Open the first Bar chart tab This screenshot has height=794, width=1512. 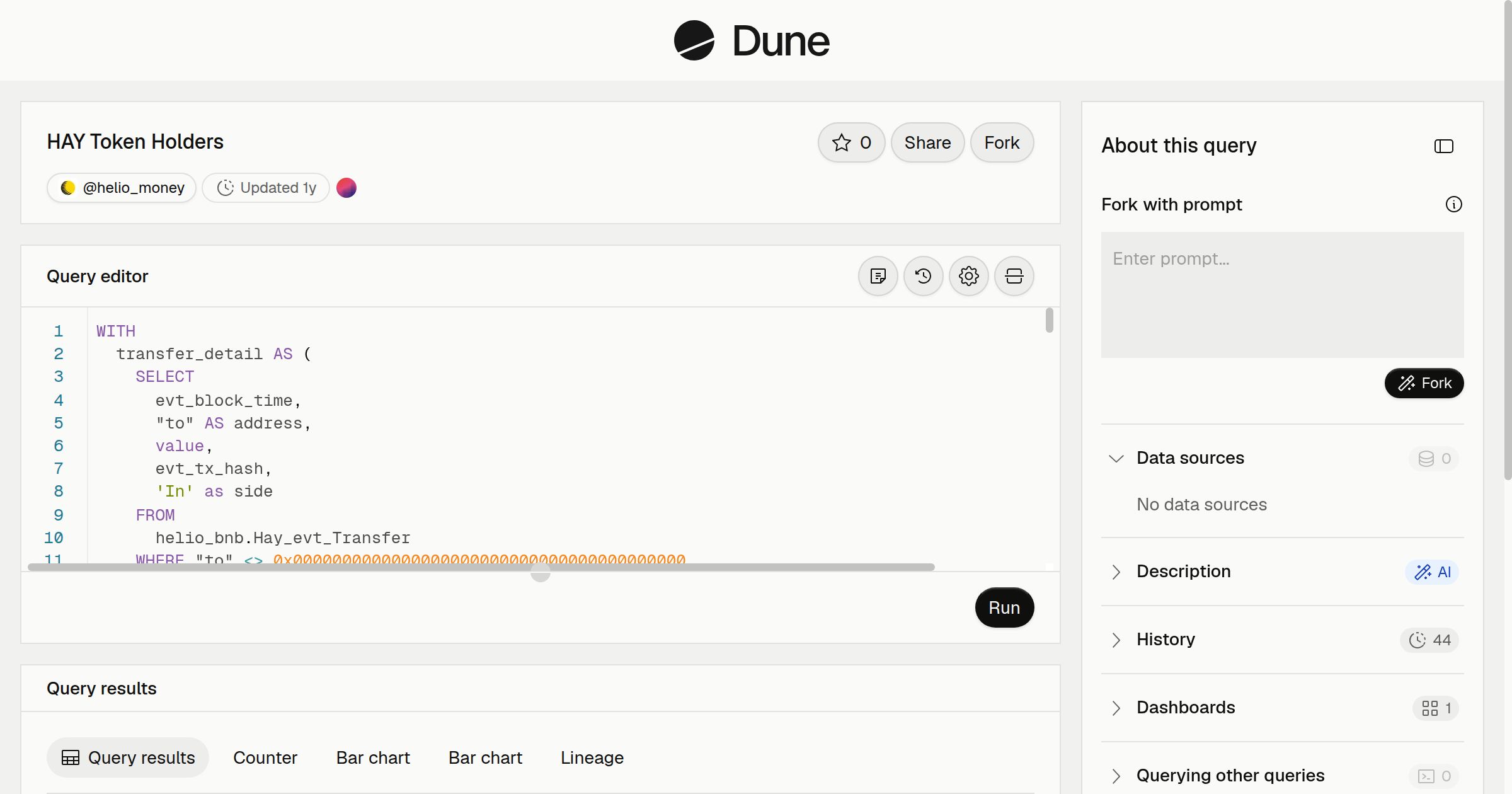click(373, 757)
